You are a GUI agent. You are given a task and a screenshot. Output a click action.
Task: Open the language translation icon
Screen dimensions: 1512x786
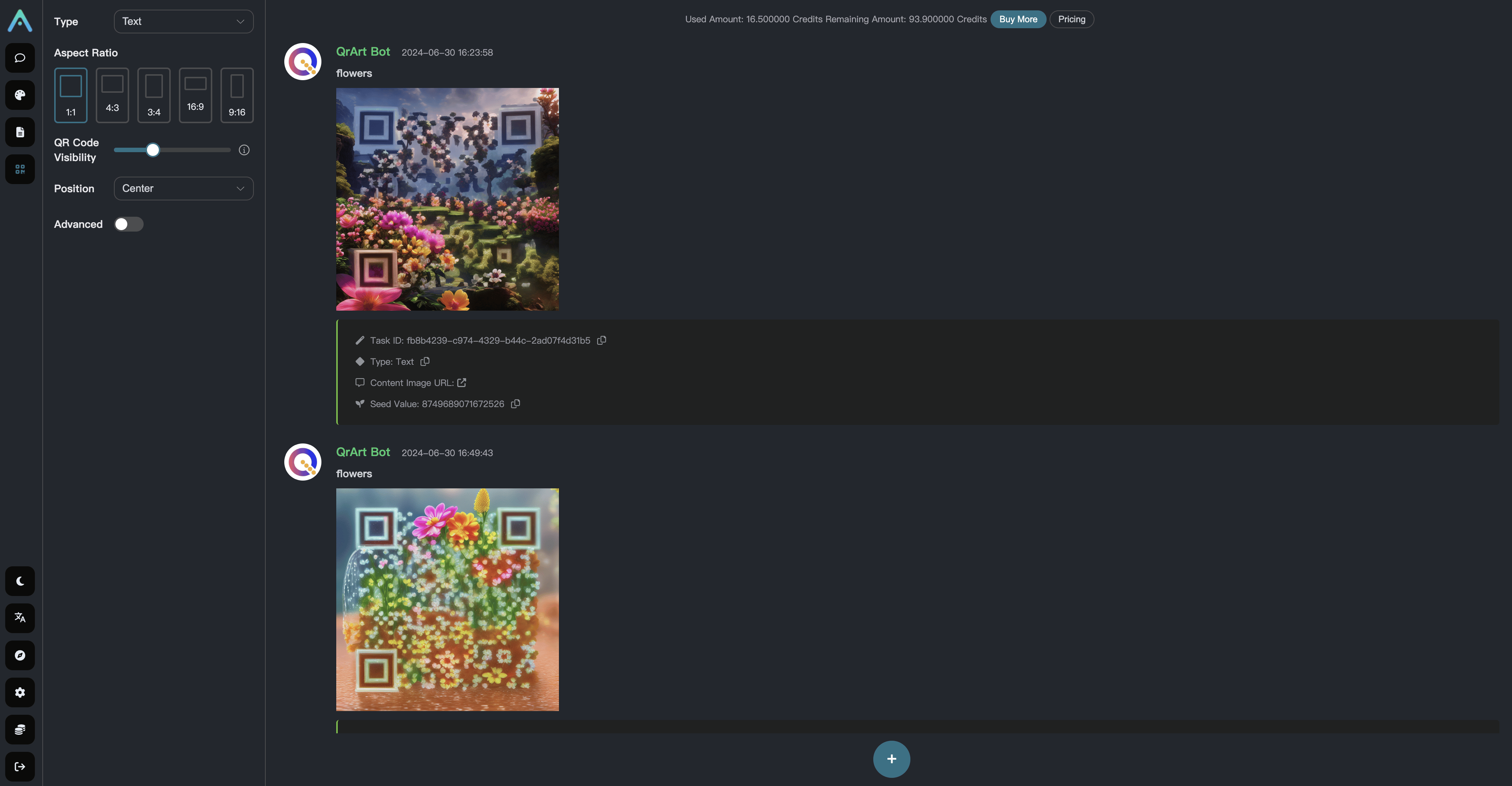[x=20, y=618]
